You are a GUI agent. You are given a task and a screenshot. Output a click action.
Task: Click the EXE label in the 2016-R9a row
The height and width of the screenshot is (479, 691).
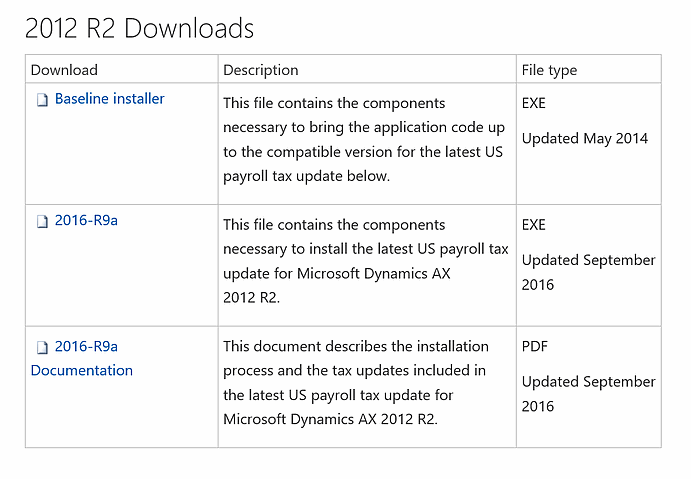coord(534,225)
